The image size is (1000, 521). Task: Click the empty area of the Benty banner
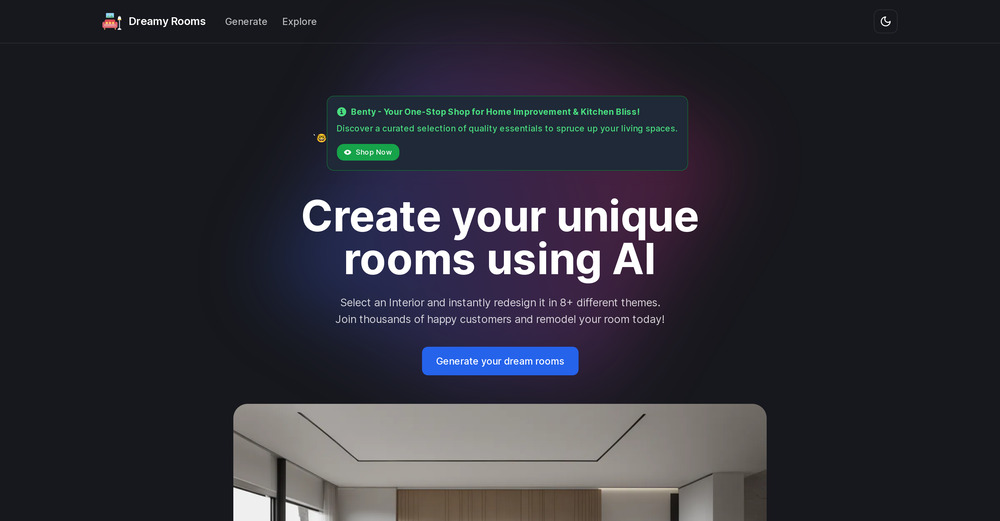click(x=542, y=152)
